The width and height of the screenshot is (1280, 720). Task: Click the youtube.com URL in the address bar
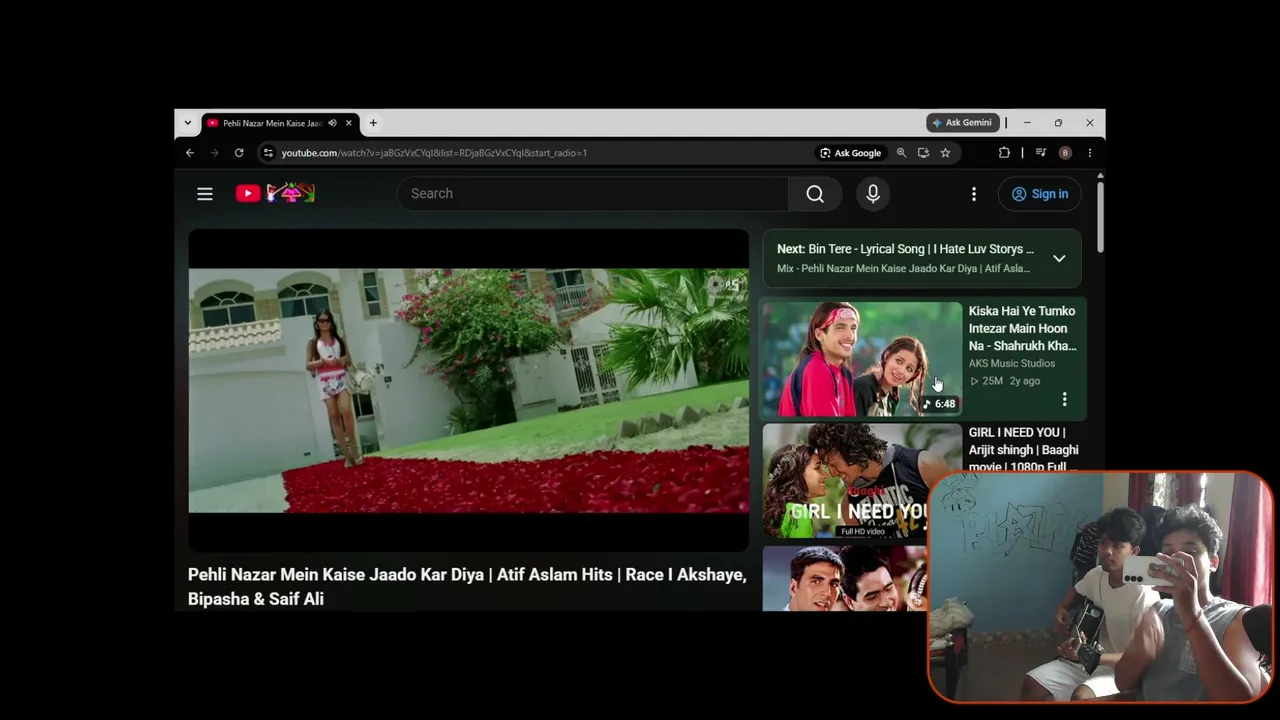tap(434, 153)
